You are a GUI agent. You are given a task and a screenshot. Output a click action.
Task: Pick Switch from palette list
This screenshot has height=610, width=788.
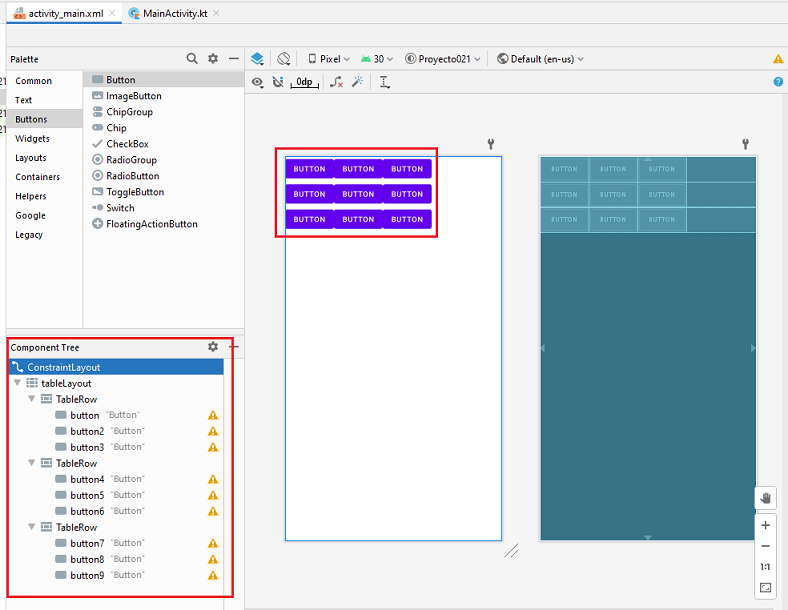[164, 208]
